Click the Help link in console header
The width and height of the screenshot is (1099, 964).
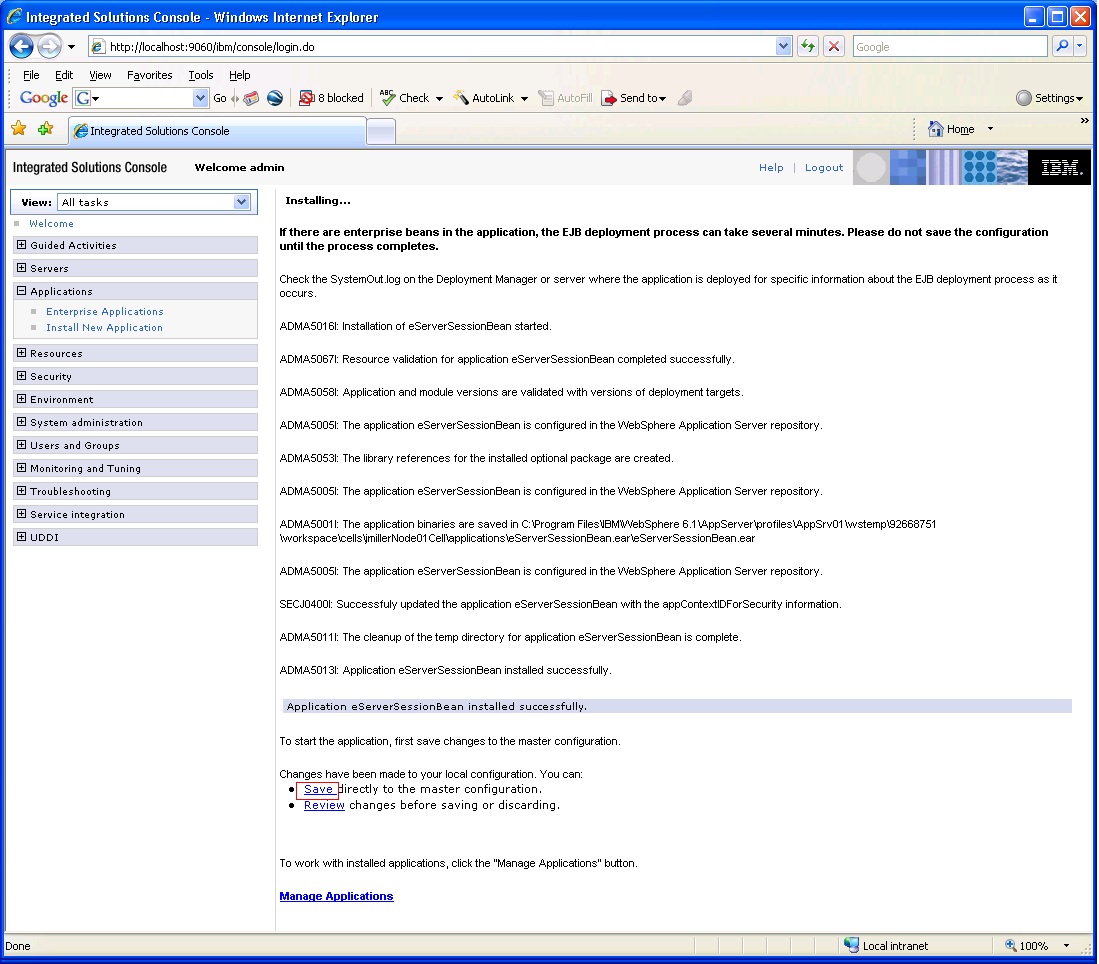click(x=771, y=168)
